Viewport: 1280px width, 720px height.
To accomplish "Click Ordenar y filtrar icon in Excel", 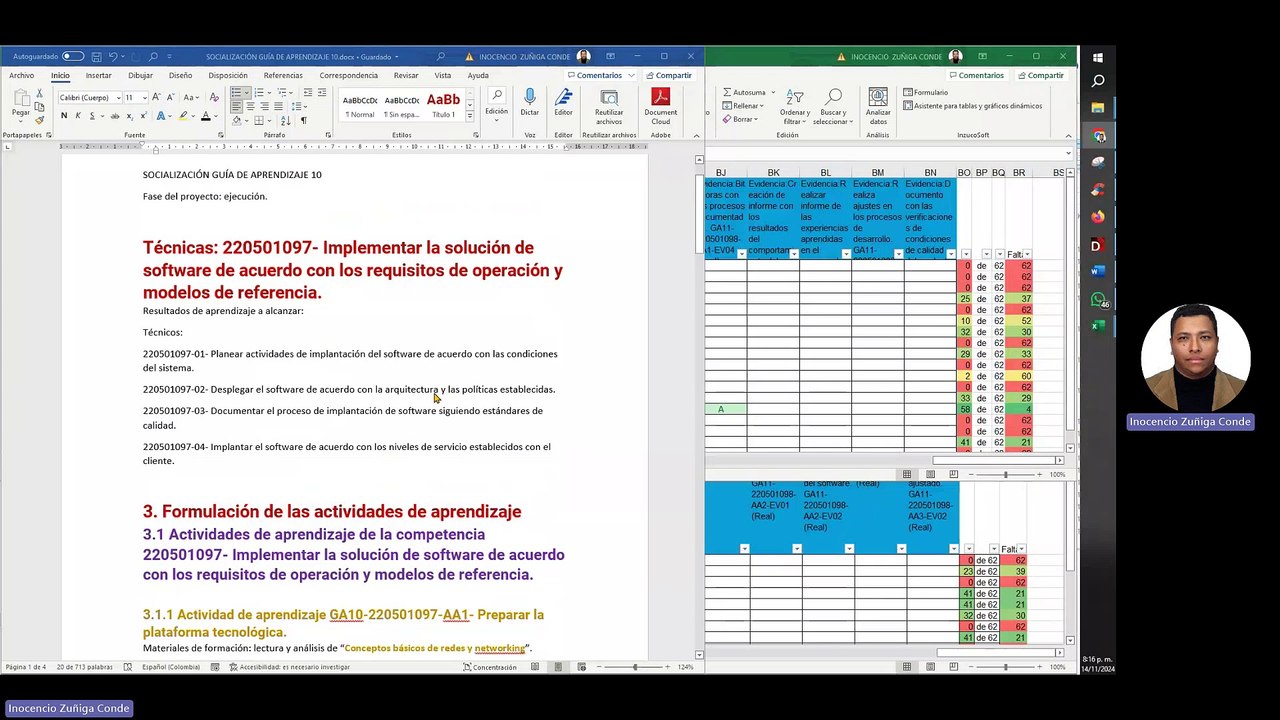I will coord(795,105).
